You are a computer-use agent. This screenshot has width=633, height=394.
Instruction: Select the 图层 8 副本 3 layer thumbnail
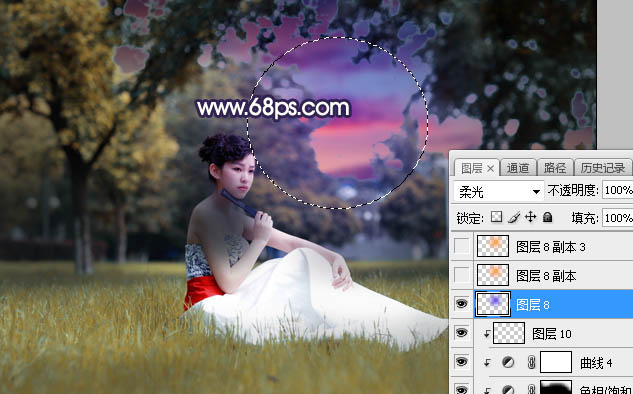[x=493, y=246]
